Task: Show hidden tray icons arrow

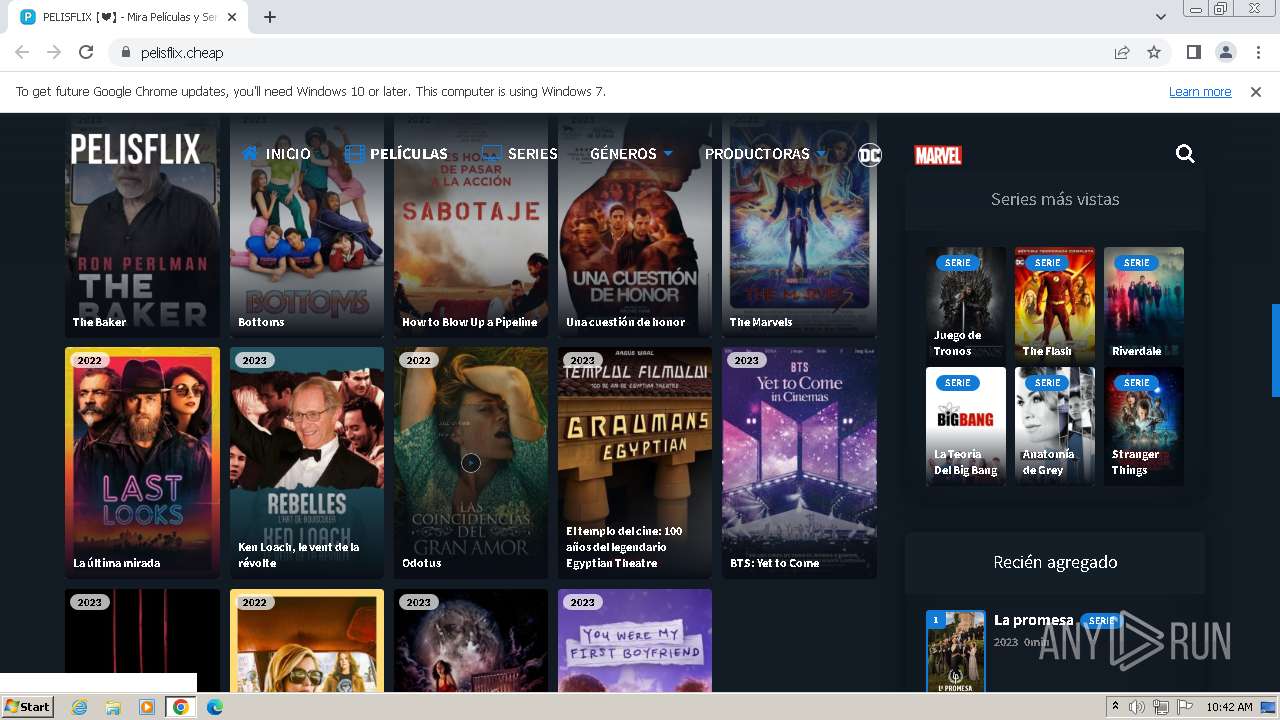Action: 1116,707
